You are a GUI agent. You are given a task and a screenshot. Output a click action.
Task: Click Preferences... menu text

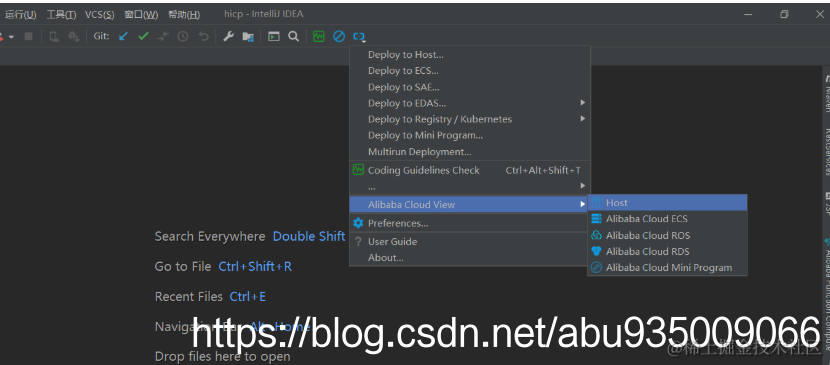click(398, 223)
